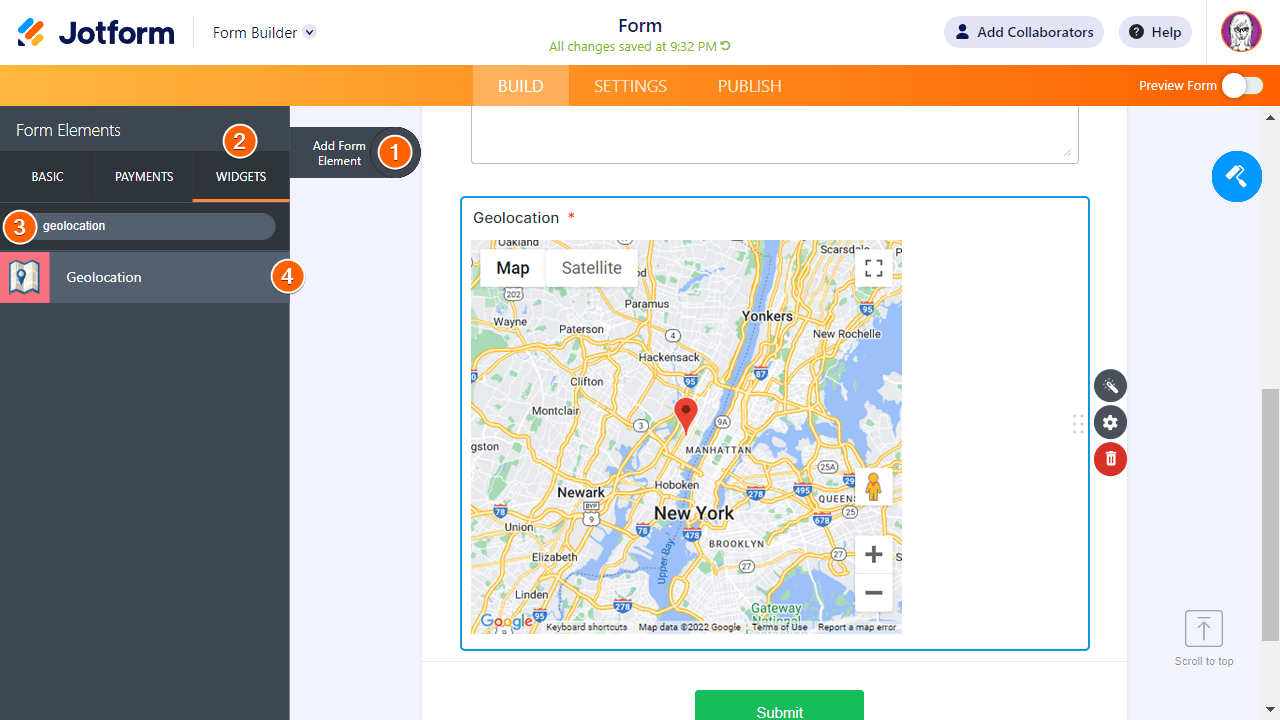The height and width of the screenshot is (720, 1280).
Task: Select the Geolocation widget in results
Action: [x=145, y=277]
